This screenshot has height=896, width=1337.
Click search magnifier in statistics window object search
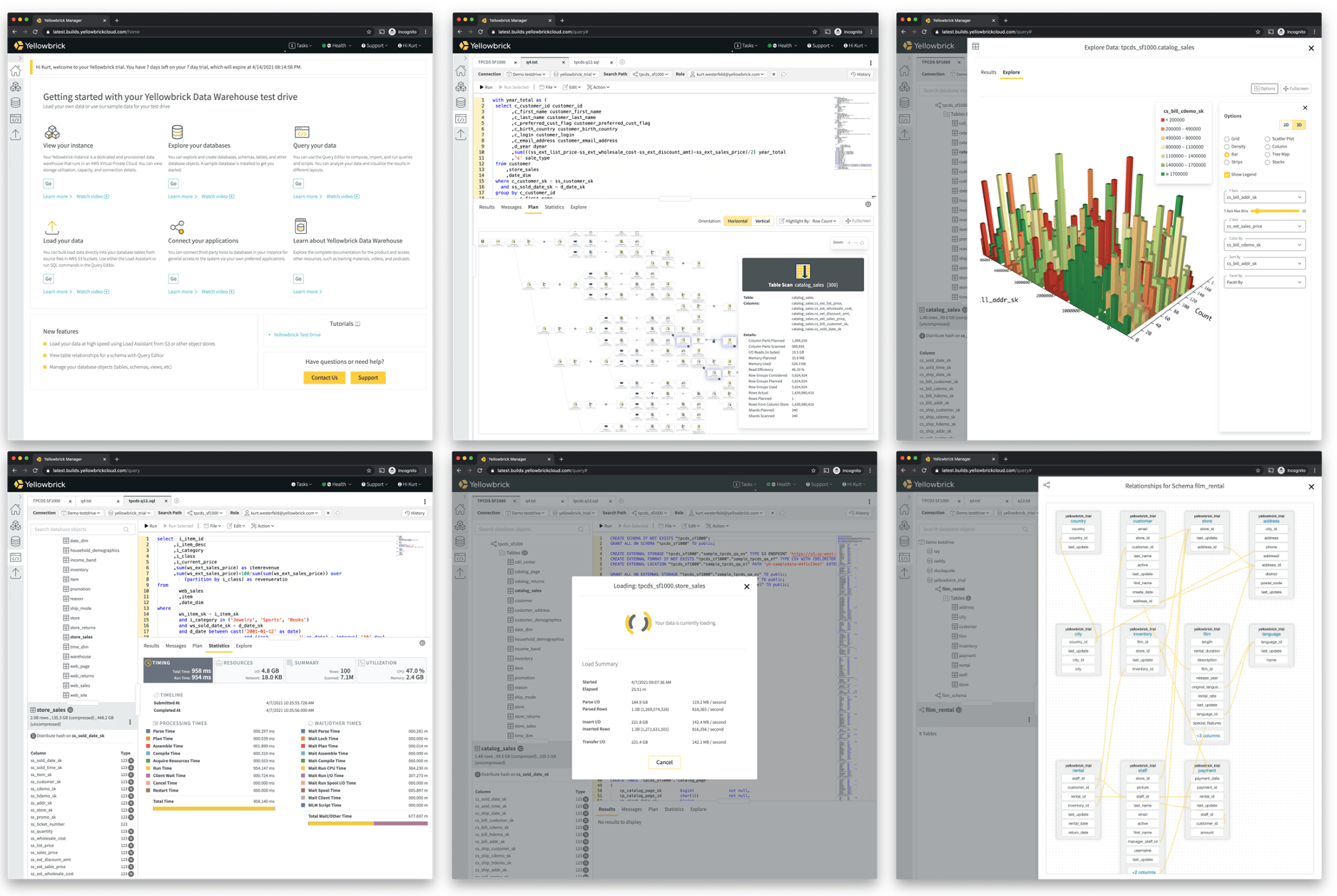coord(126,529)
